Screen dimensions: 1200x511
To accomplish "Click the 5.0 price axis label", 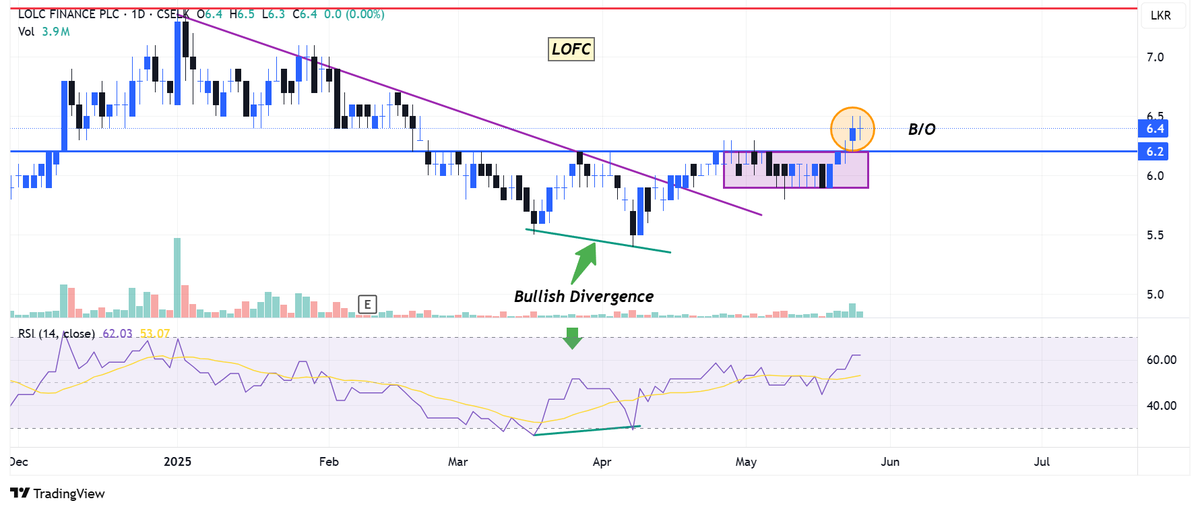I will pos(1155,294).
